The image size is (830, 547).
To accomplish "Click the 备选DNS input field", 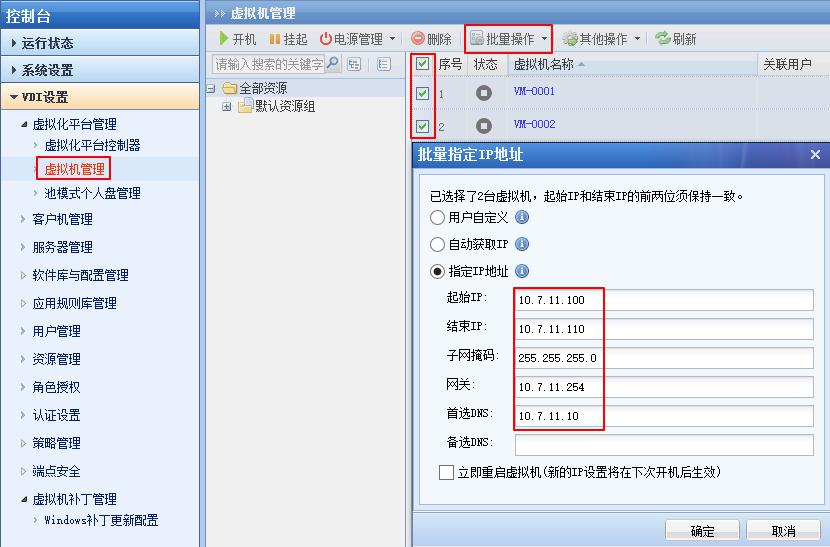I will pyautogui.click(x=664, y=444).
